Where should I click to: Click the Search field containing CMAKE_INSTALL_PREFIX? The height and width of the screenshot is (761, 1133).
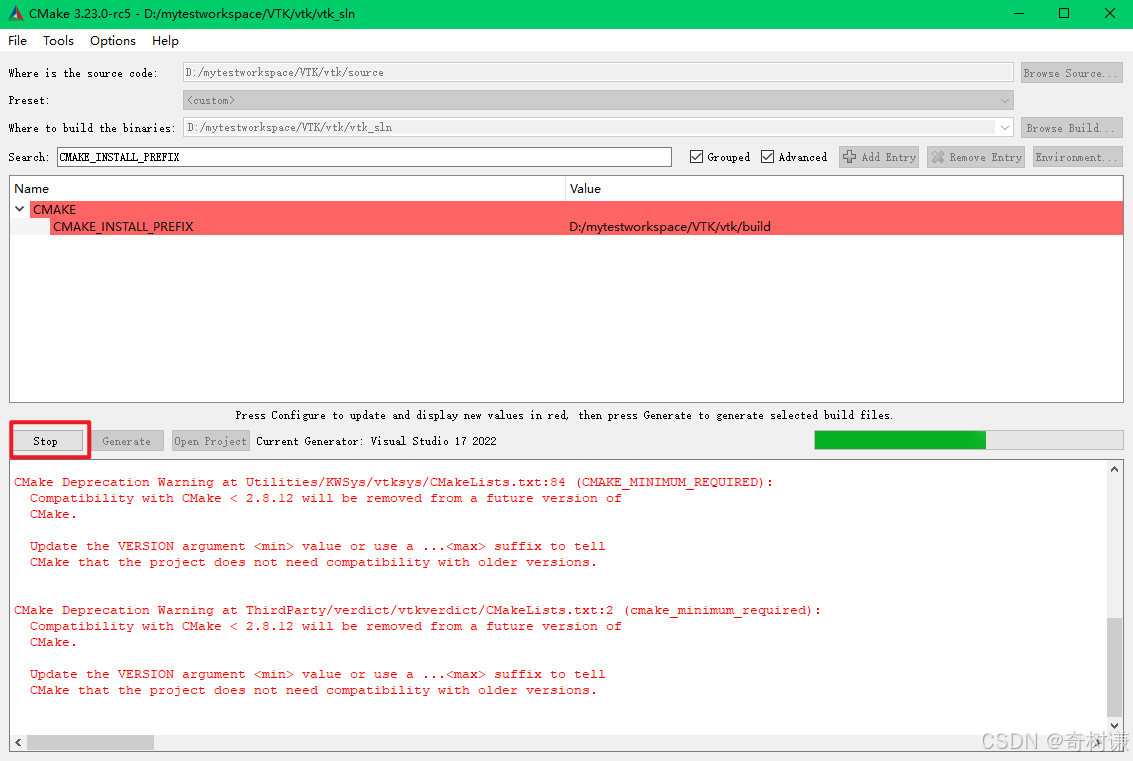point(364,157)
